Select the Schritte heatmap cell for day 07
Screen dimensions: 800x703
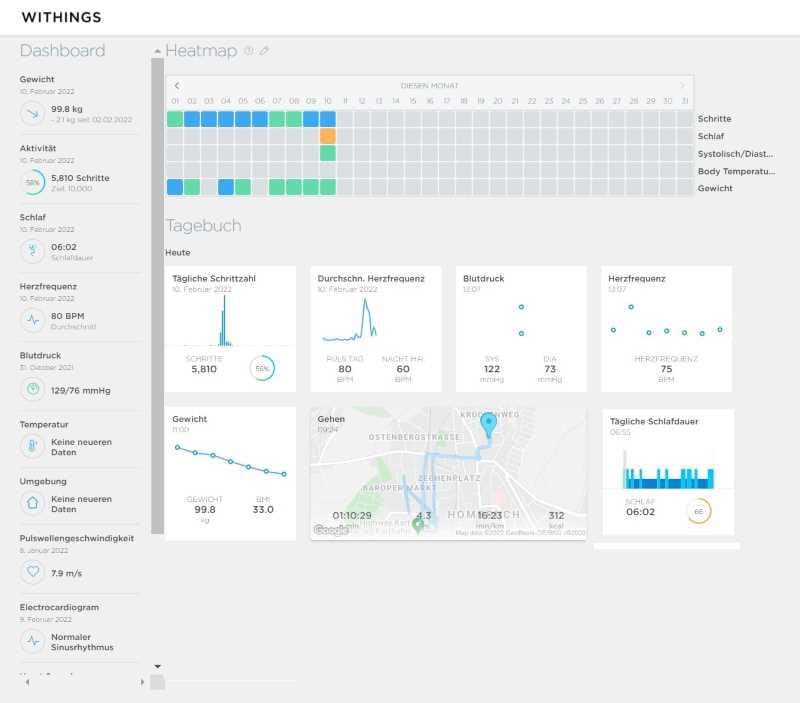[277, 119]
